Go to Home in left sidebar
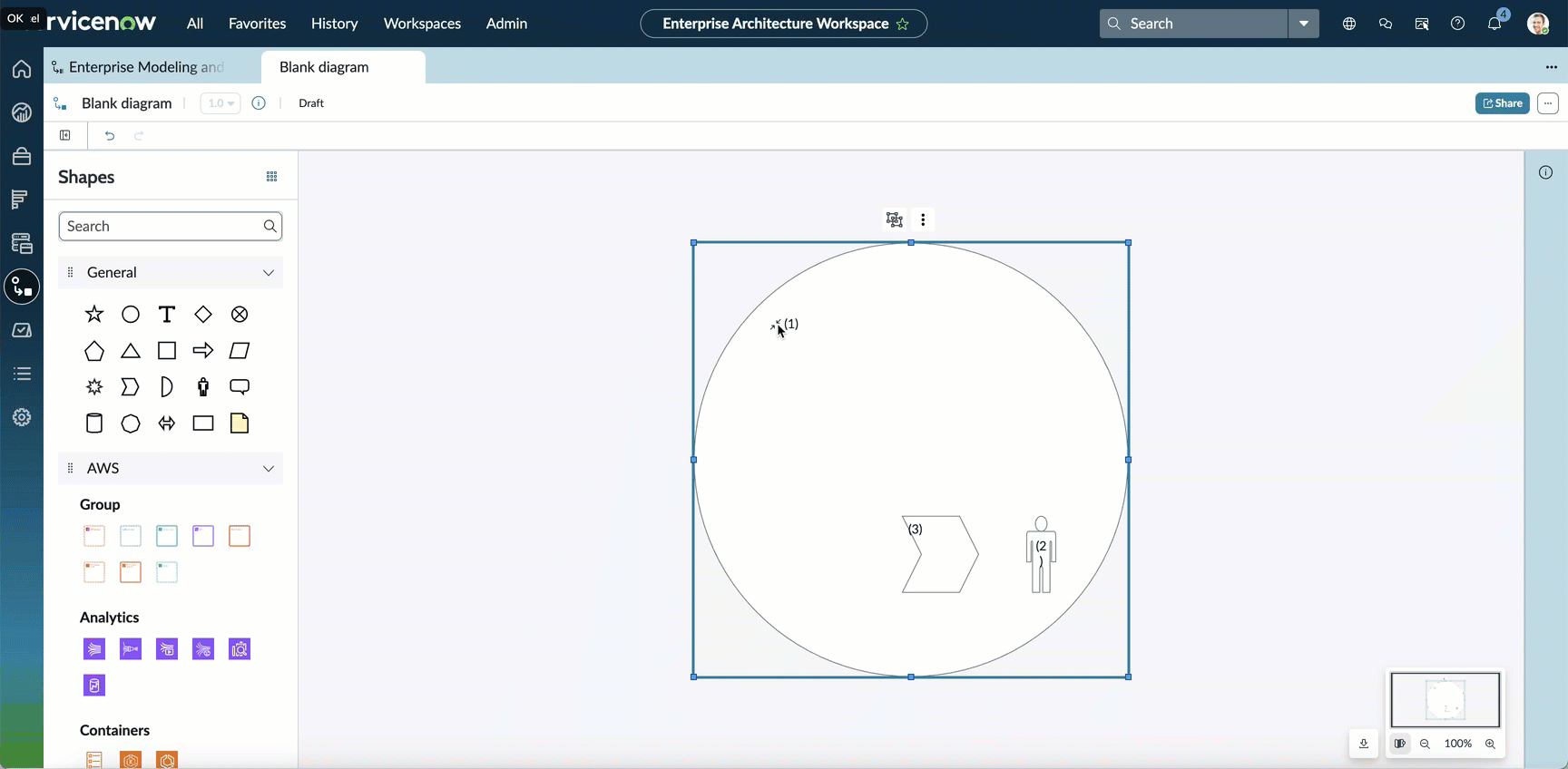 coord(22,69)
